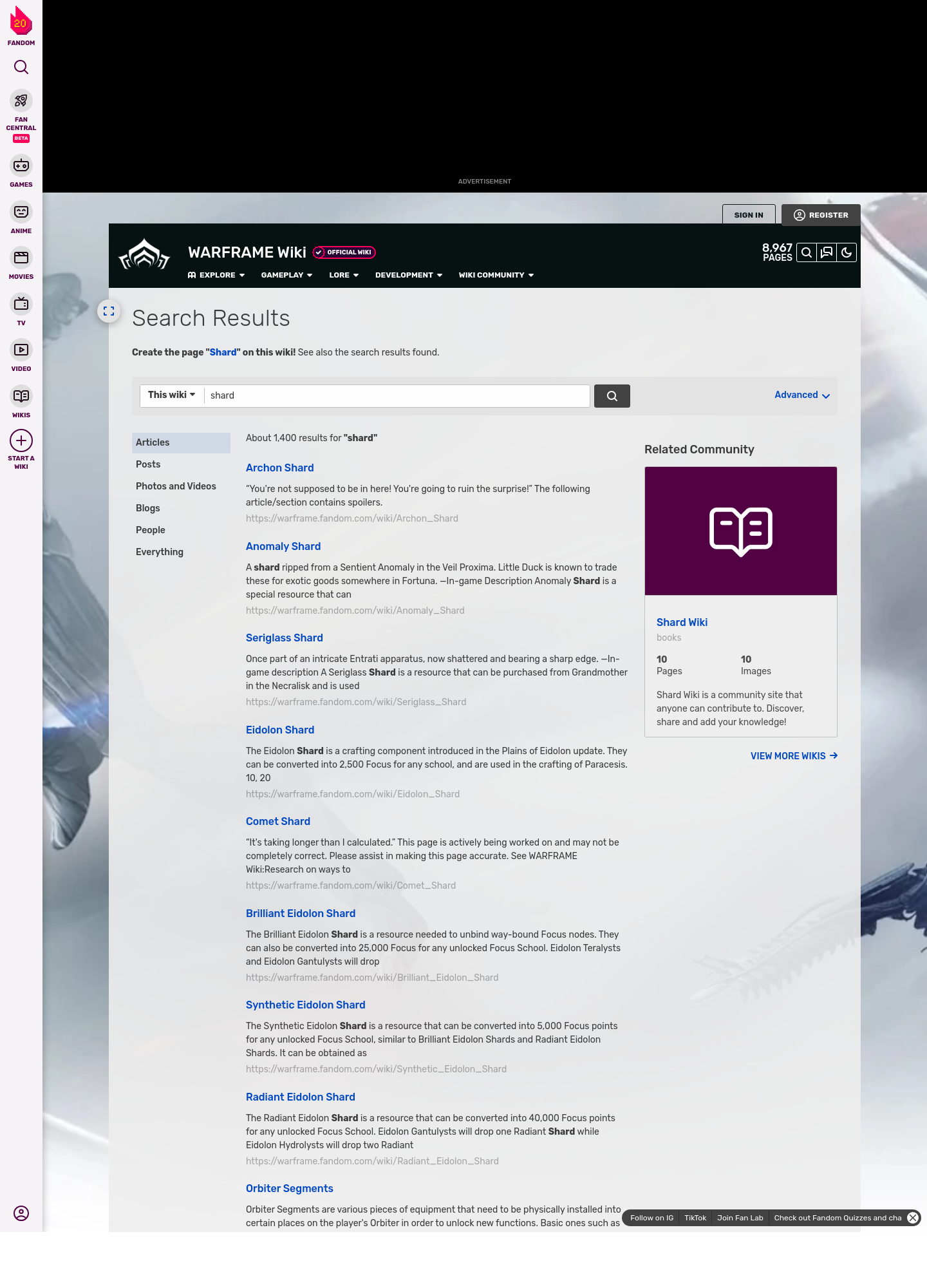Open the Anomaly Shard result
The width and height of the screenshot is (927, 1288).
(283, 546)
